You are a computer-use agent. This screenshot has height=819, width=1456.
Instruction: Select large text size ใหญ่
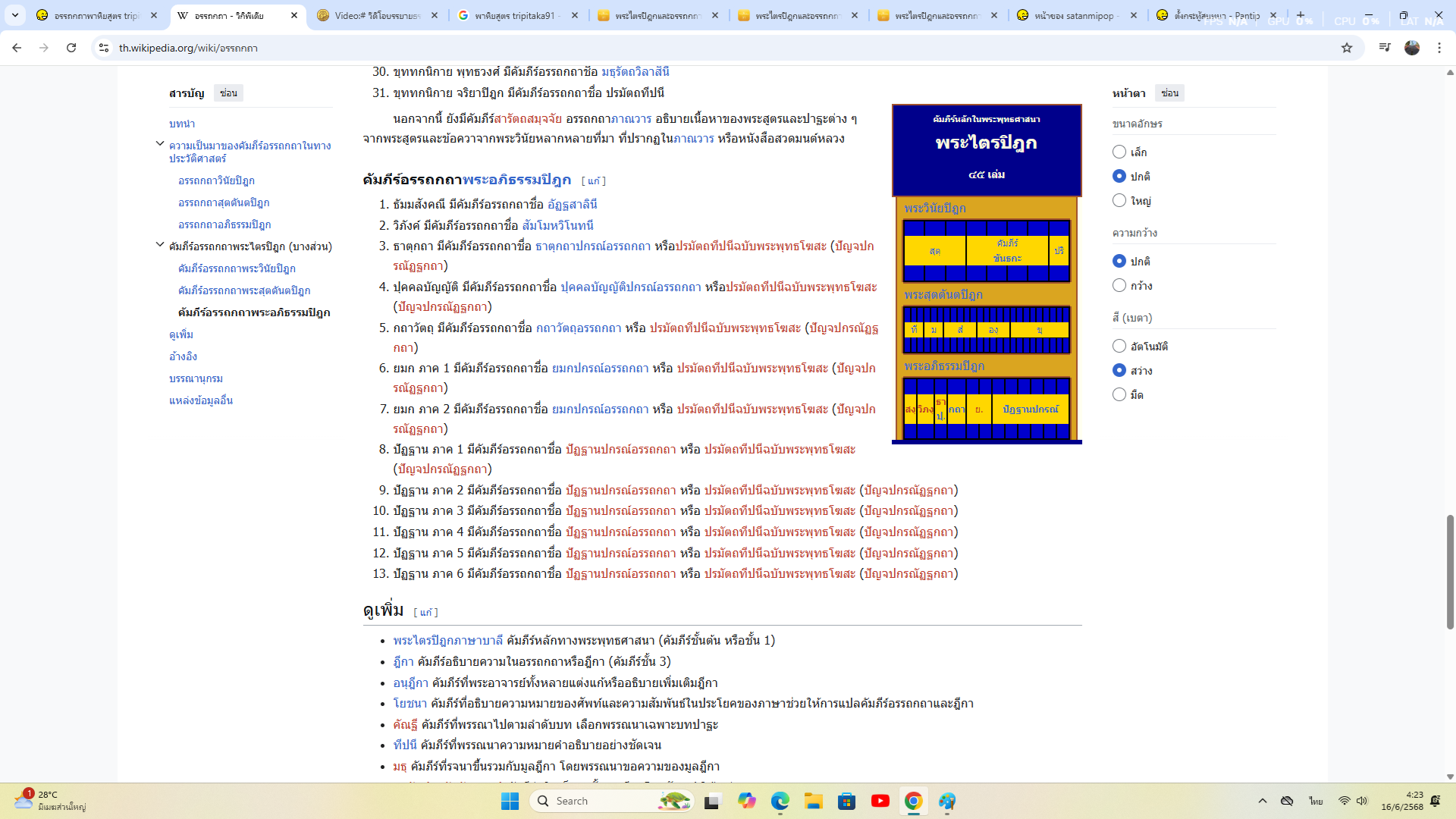1119,200
